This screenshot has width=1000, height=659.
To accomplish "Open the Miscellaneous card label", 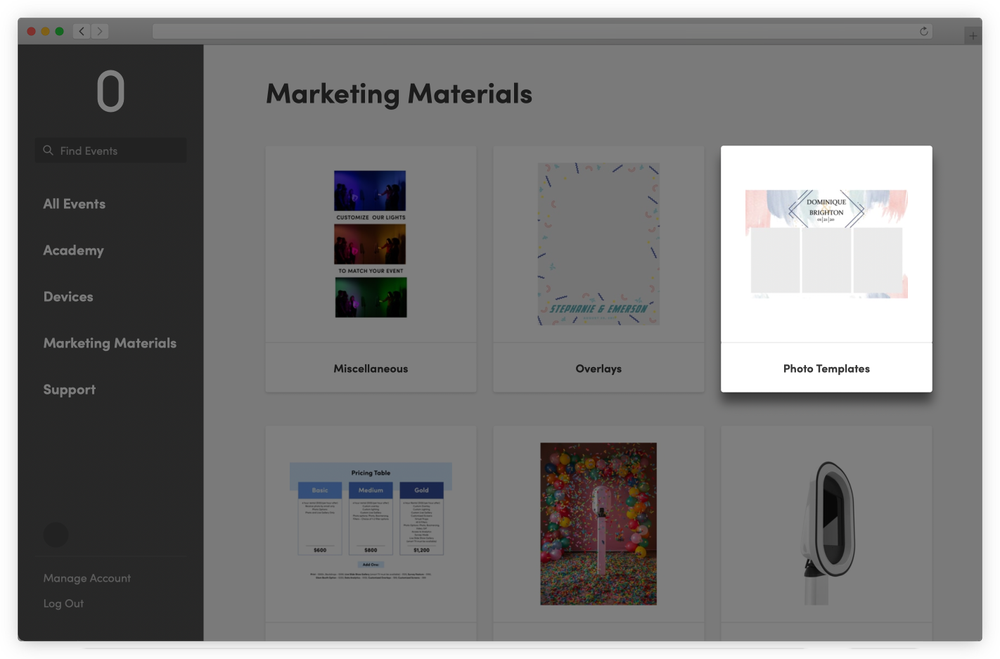I will click(371, 369).
